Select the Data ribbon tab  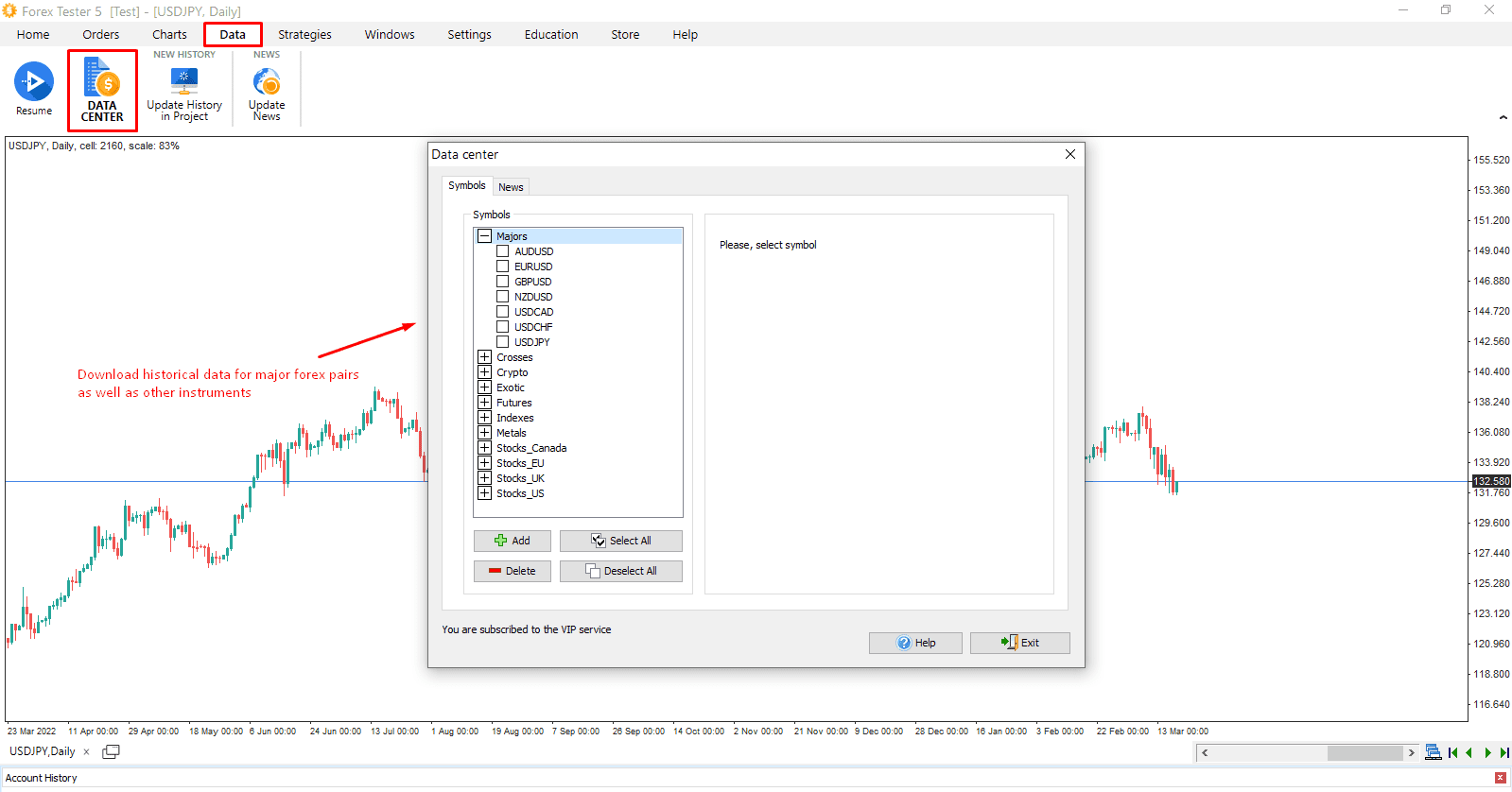click(x=233, y=35)
